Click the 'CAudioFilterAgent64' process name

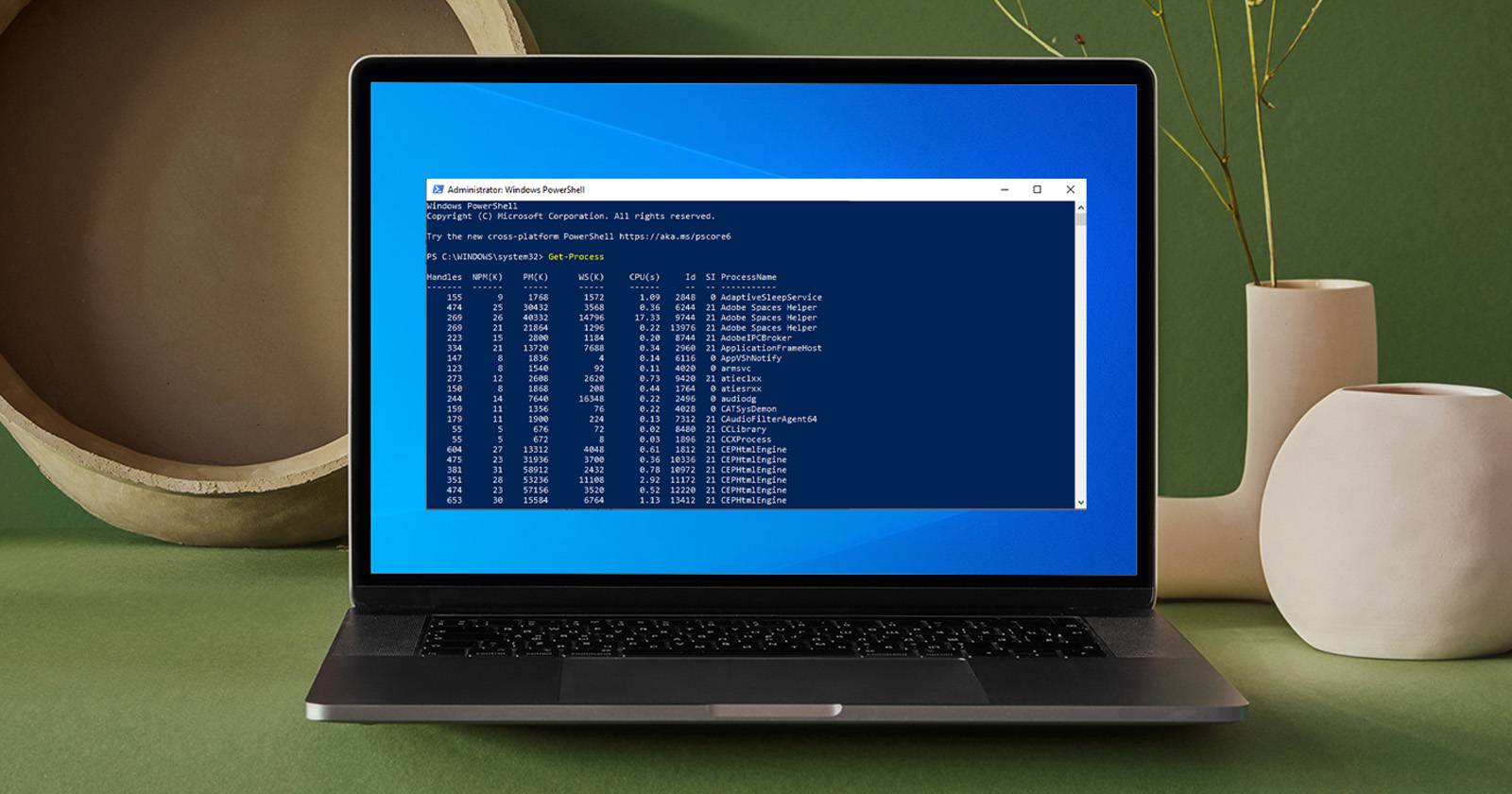pyautogui.click(x=769, y=419)
